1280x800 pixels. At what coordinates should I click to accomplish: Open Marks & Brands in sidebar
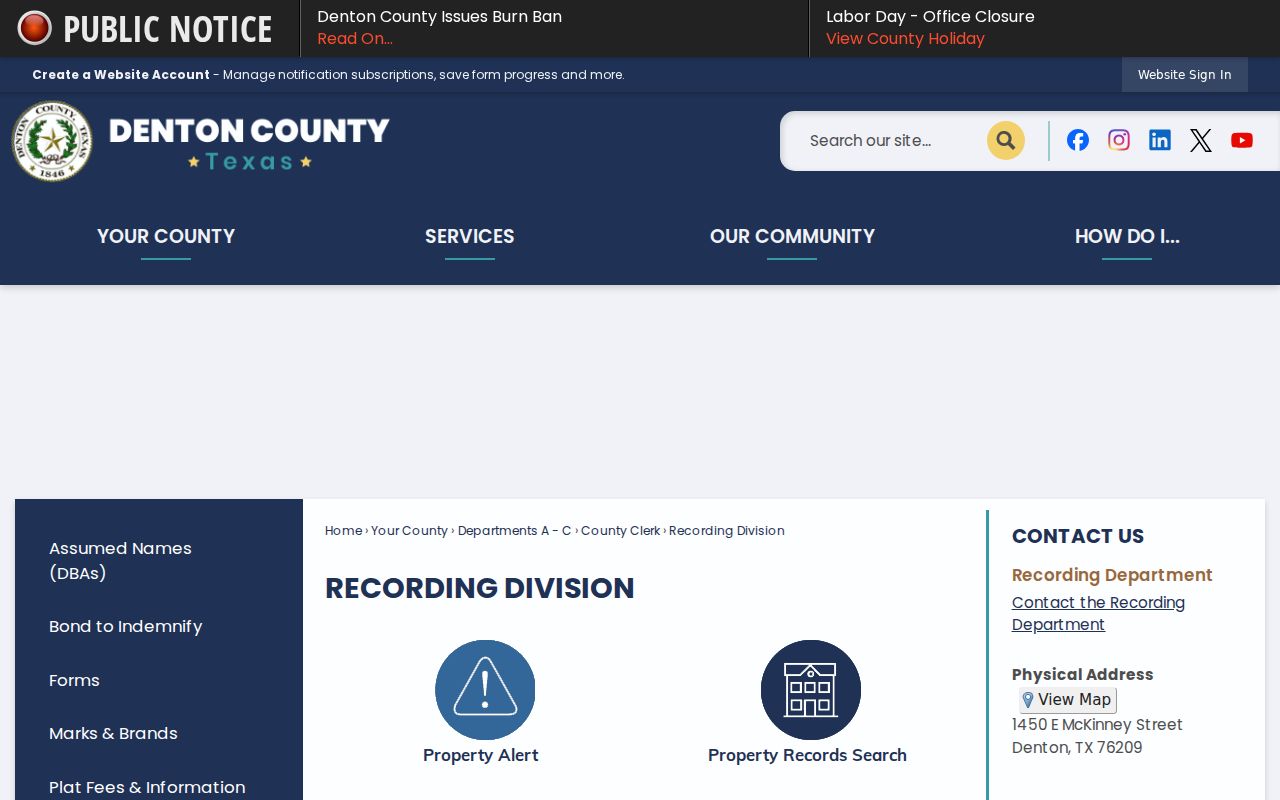[x=113, y=734]
